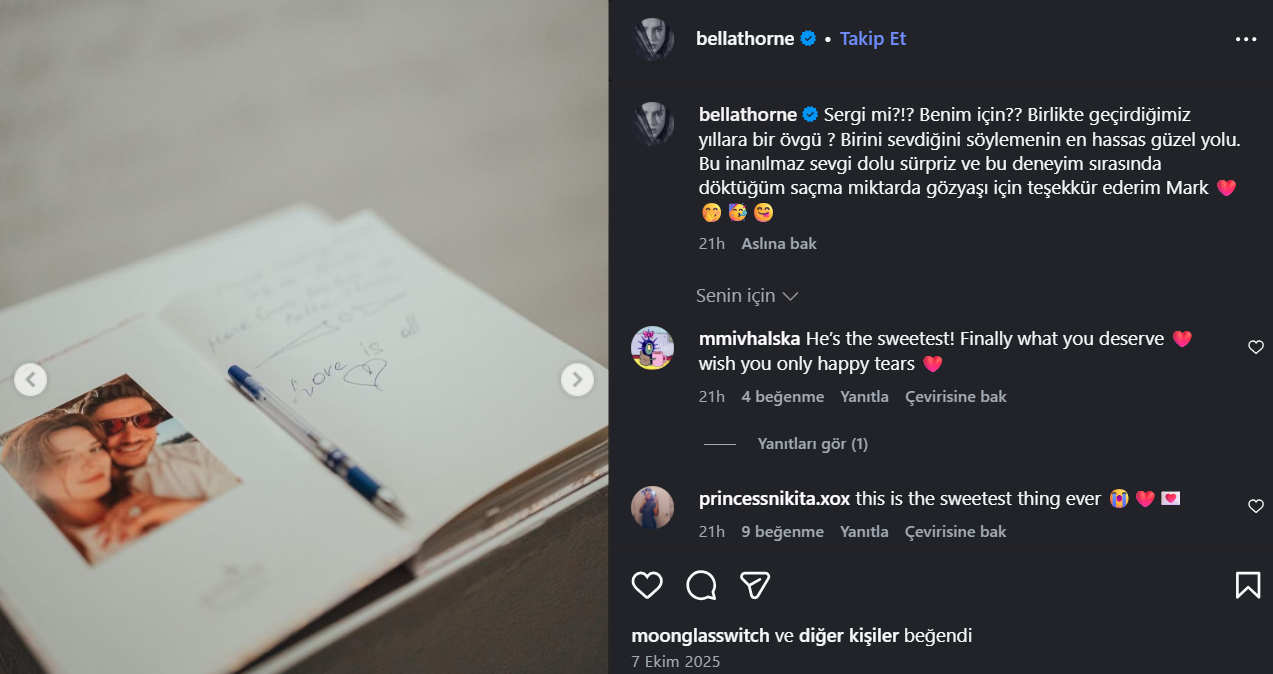Viewport: 1273px width, 674px height.
Task: Click 'Aslına bak' under the caption
Action: coord(779,243)
